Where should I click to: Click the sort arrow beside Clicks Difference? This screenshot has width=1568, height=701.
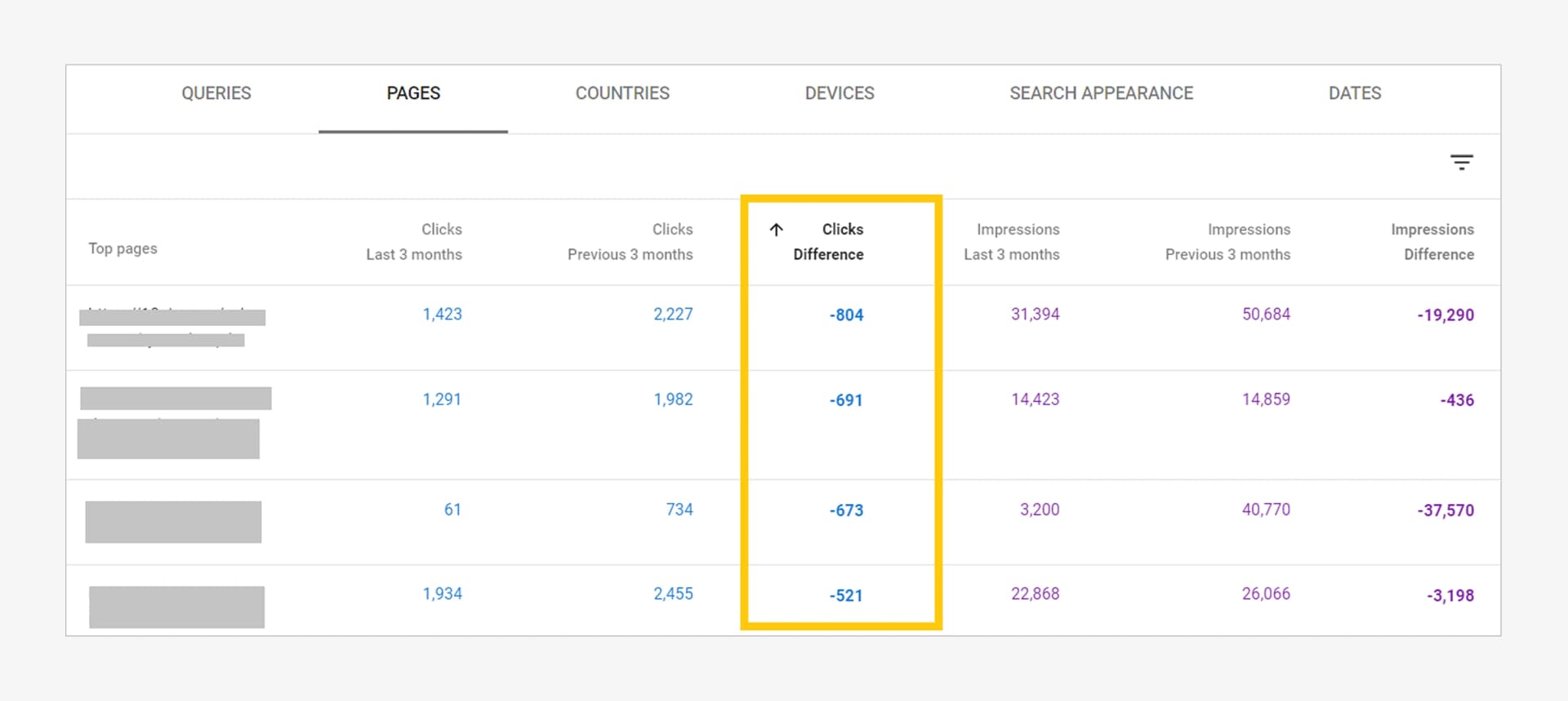pos(776,230)
